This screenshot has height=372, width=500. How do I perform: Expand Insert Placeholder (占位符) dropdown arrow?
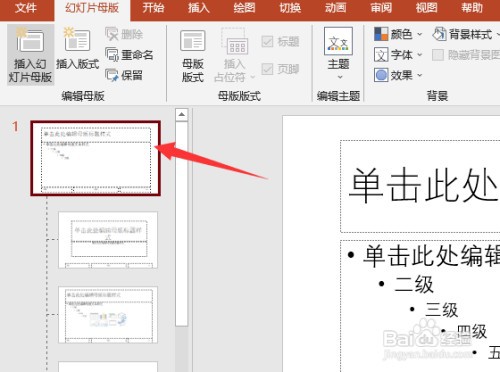coord(253,77)
